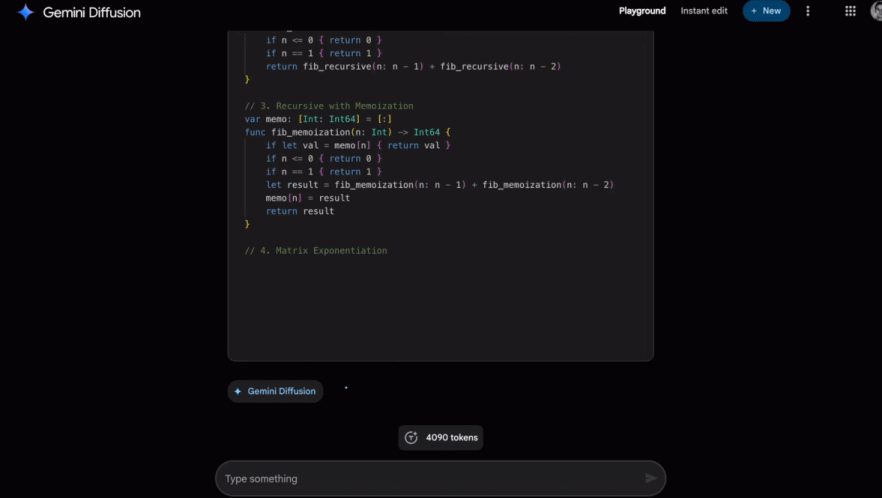
Task: Focus the Type something input field
Action: pos(440,478)
